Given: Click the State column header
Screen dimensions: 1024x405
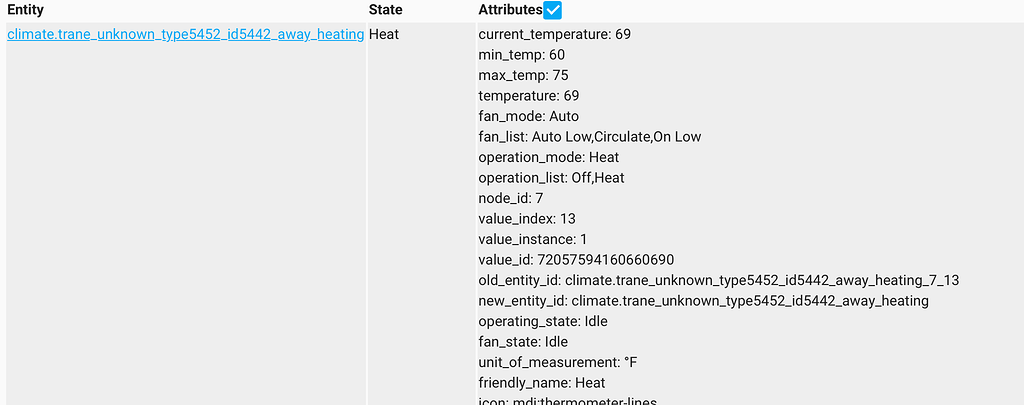Looking at the screenshot, I should point(386,10).
